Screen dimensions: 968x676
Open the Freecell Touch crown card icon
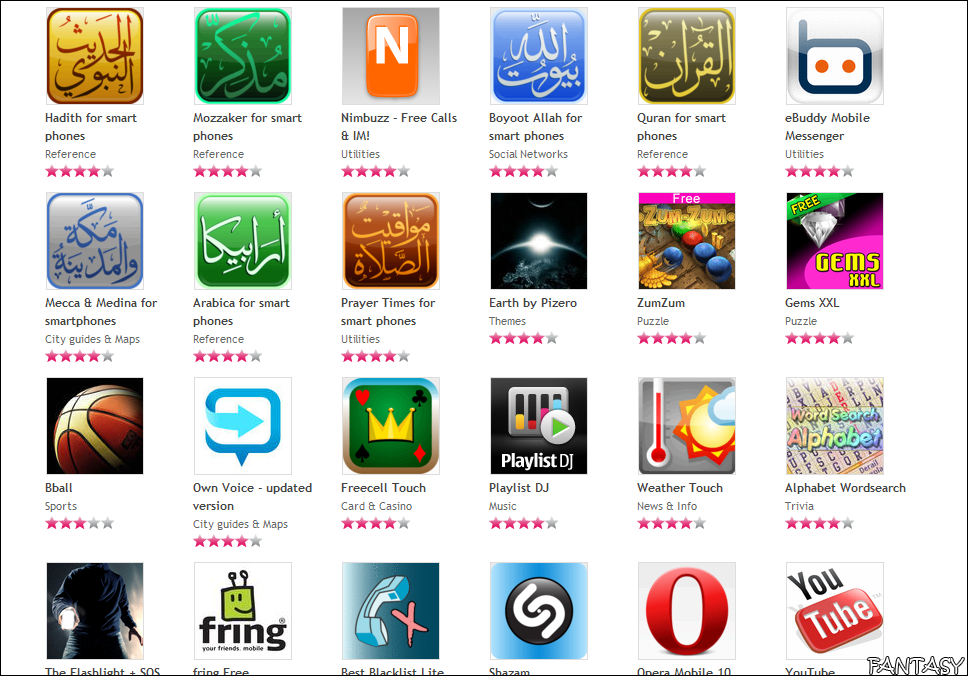click(391, 426)
